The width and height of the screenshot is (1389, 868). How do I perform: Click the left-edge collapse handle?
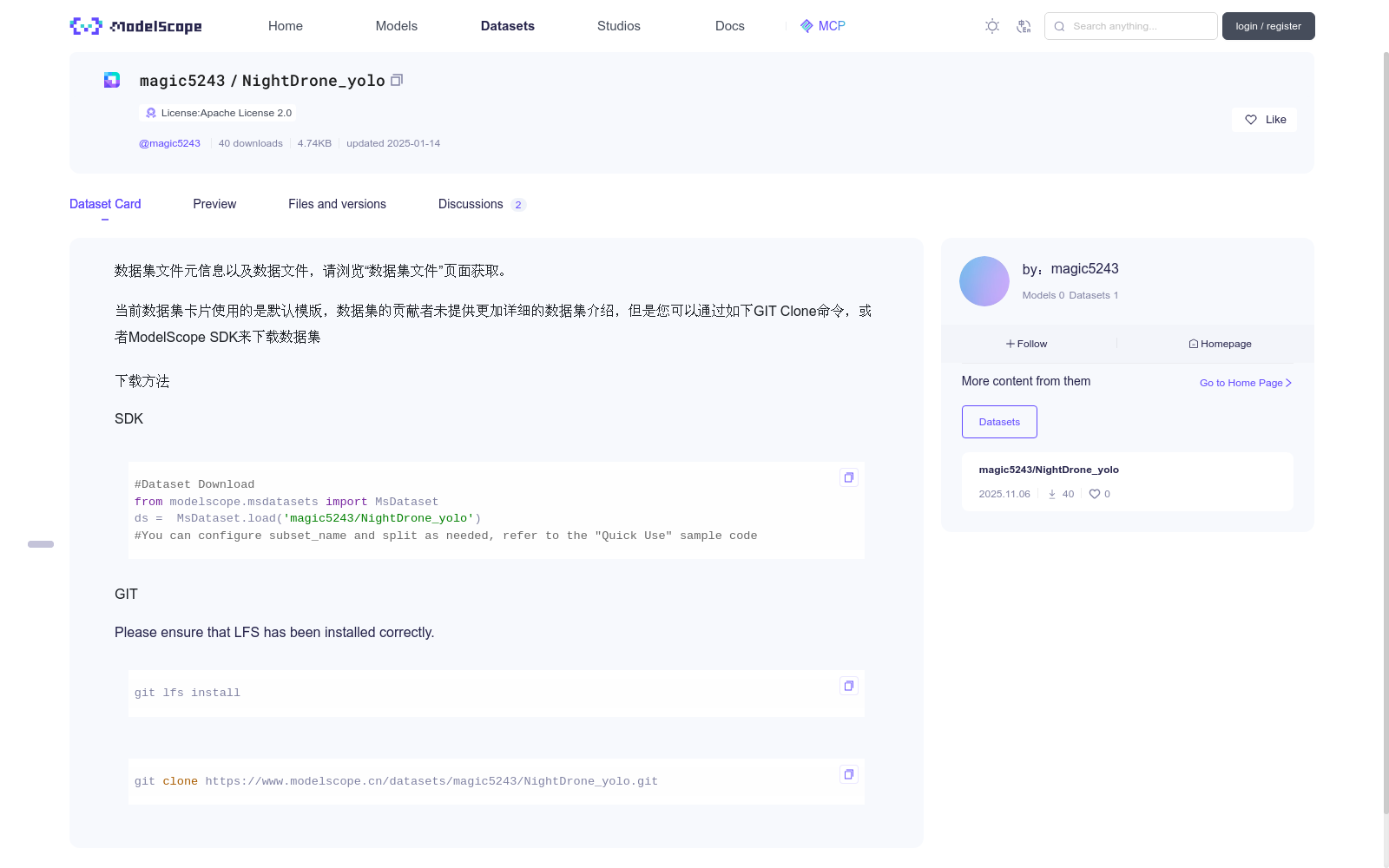coord(41,544)
